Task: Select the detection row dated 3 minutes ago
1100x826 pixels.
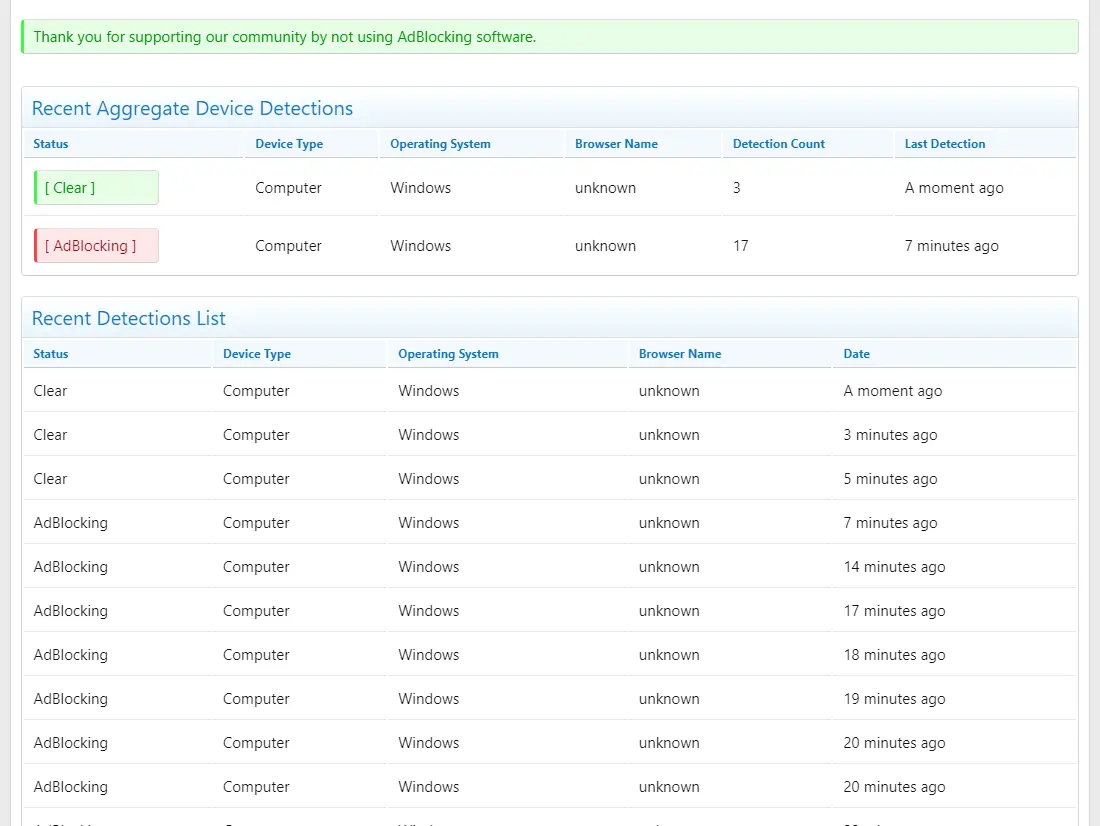Action: 549,435
